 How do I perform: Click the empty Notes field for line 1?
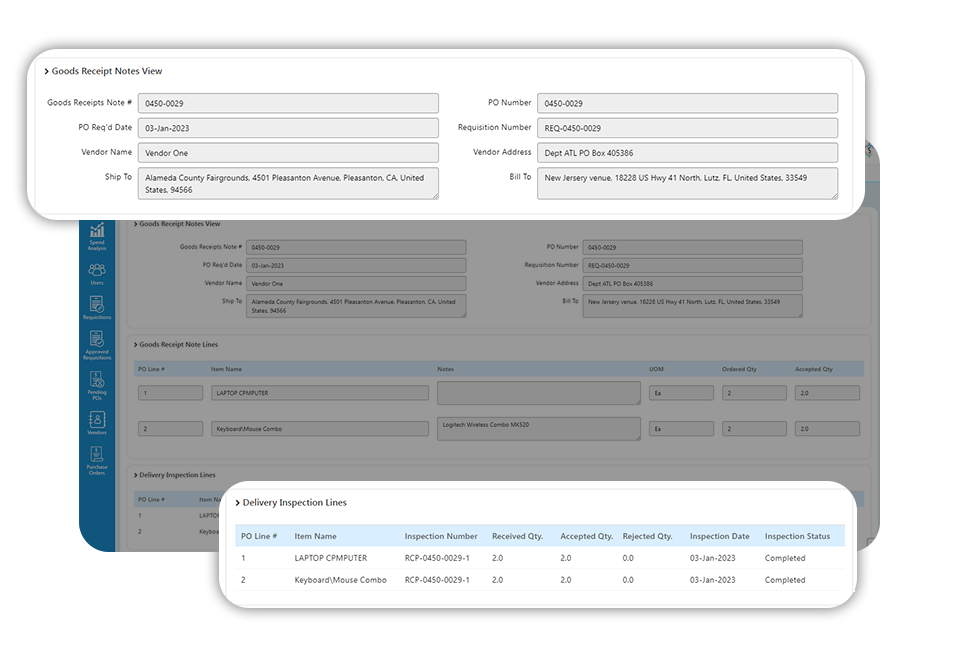538,392
